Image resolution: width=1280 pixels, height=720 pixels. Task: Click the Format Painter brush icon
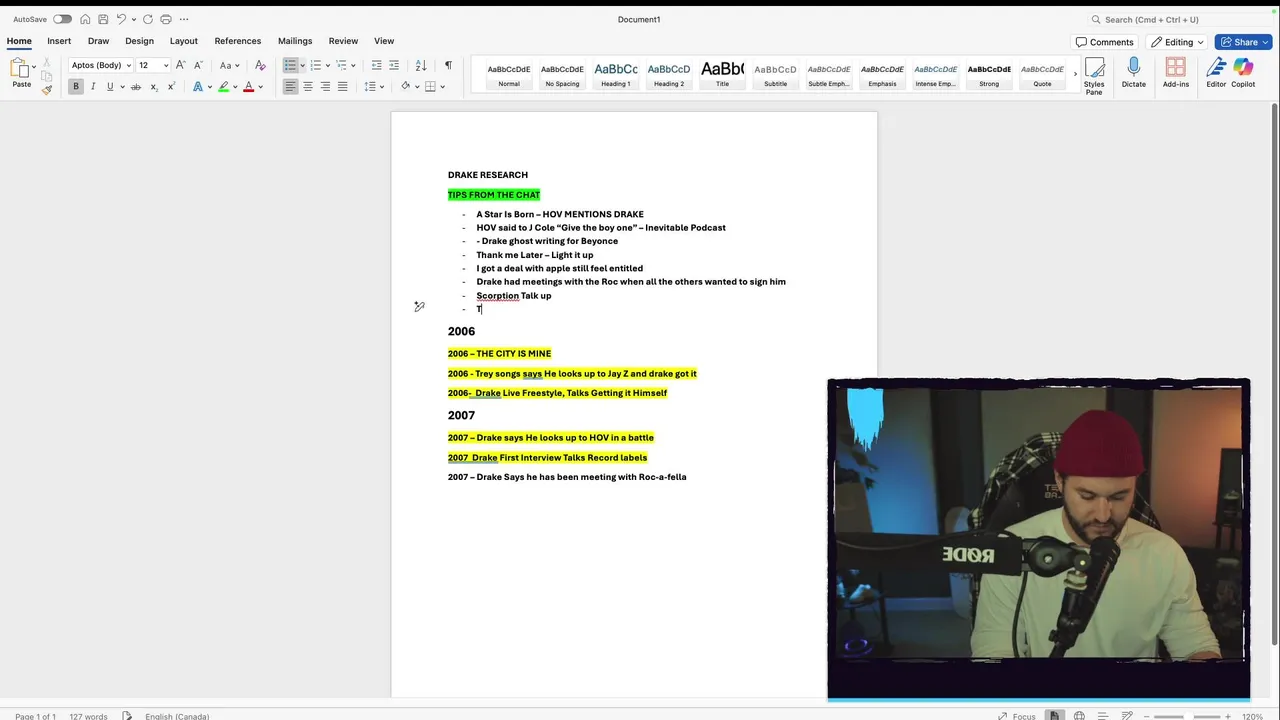[47, 89]
